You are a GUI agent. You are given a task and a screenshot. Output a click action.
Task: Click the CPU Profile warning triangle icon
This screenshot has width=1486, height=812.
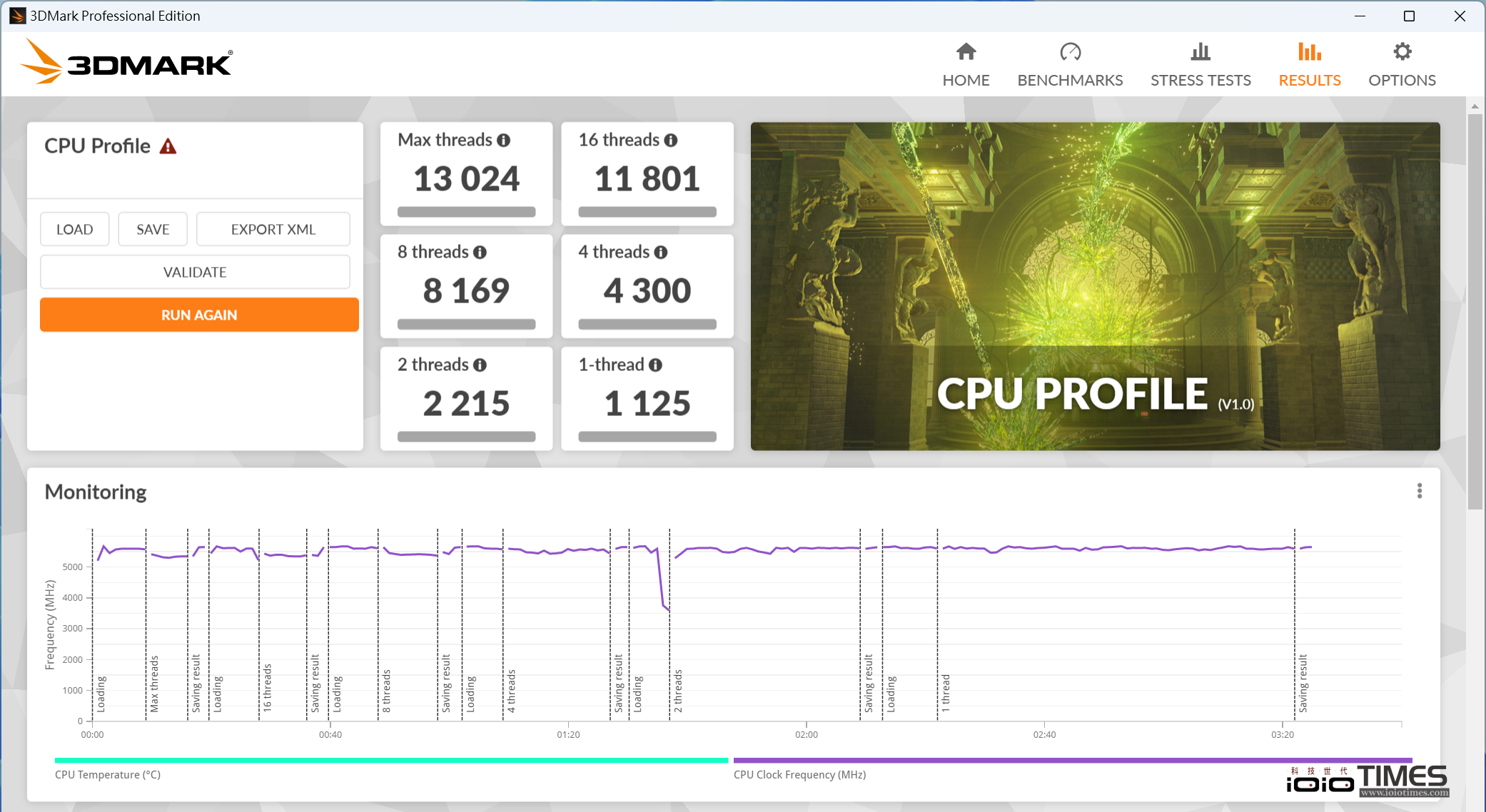[x=168, y=147]
